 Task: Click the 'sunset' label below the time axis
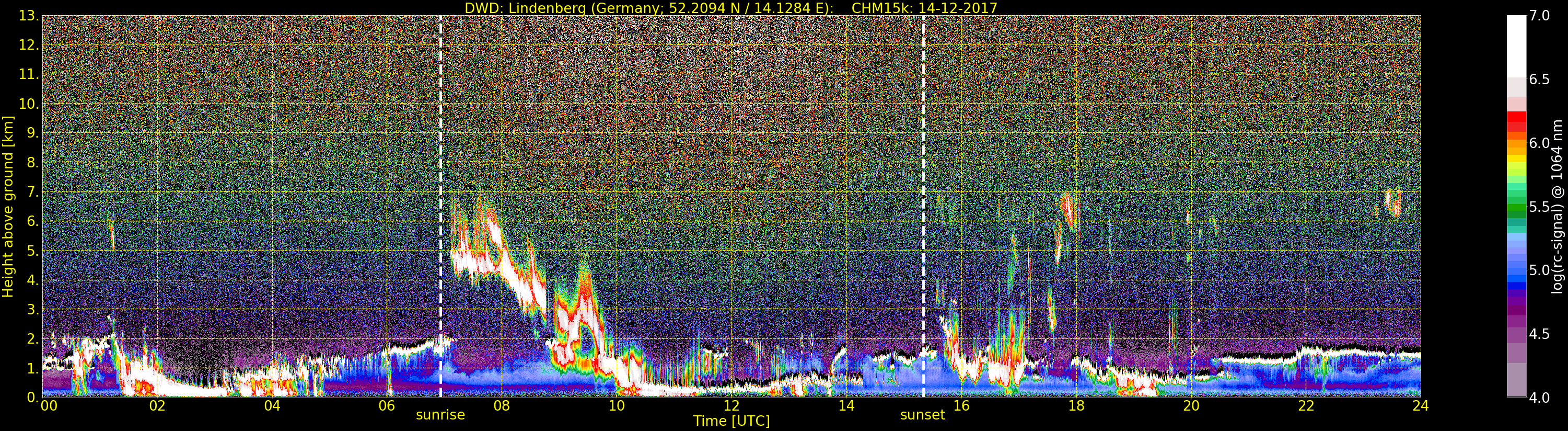[923, 415]
